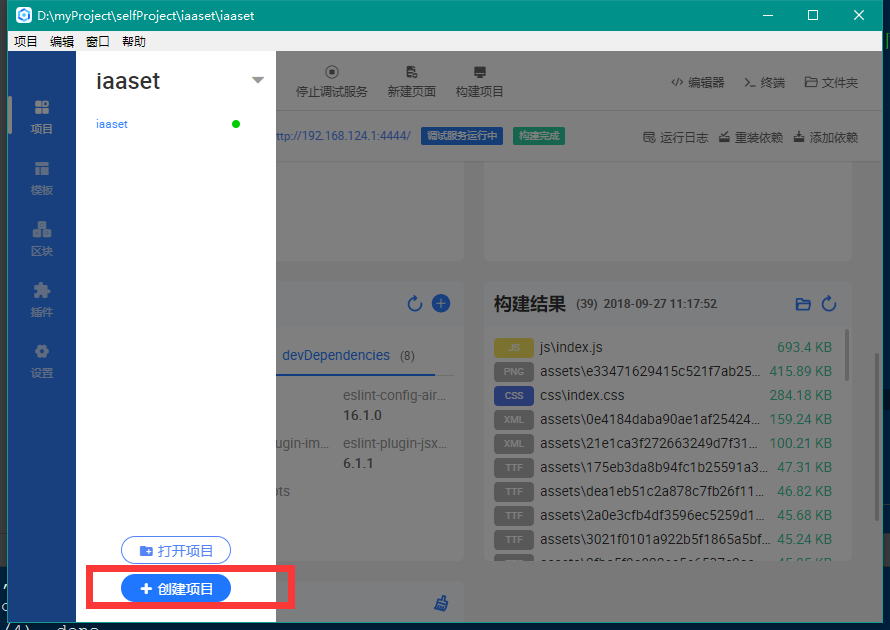Open the 帮助 menu
890x630 pixels.
point(134,41)
